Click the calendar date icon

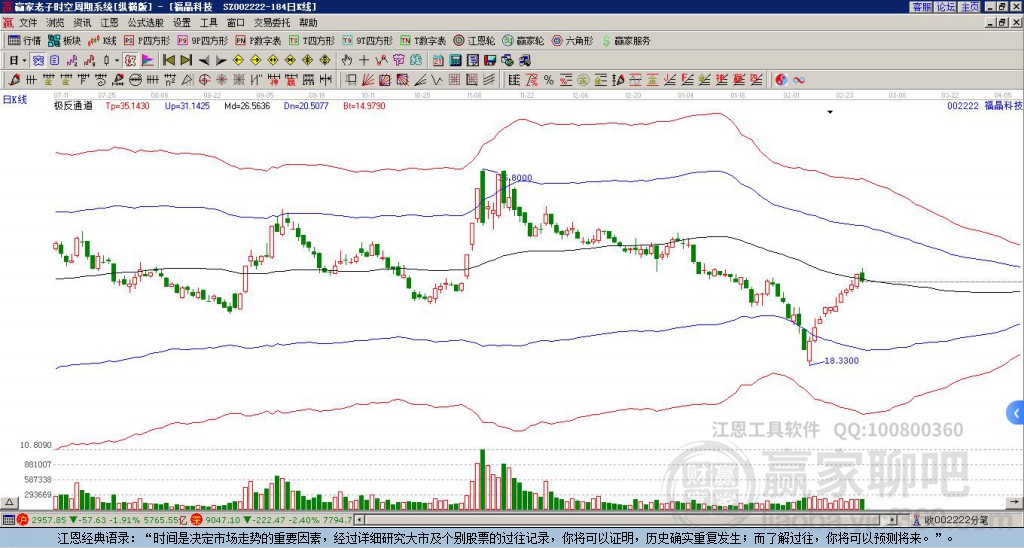(438, 61)
